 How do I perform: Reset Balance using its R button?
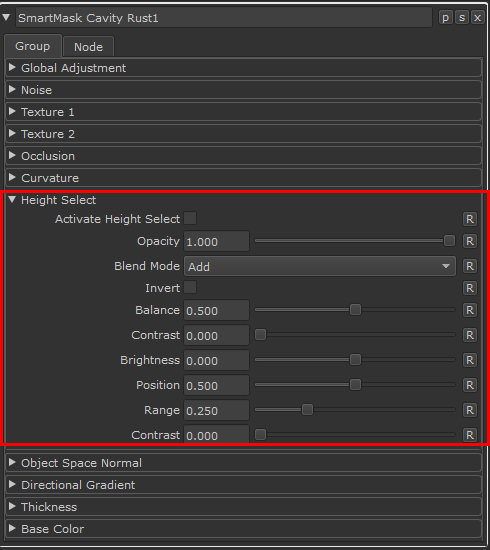470,310
